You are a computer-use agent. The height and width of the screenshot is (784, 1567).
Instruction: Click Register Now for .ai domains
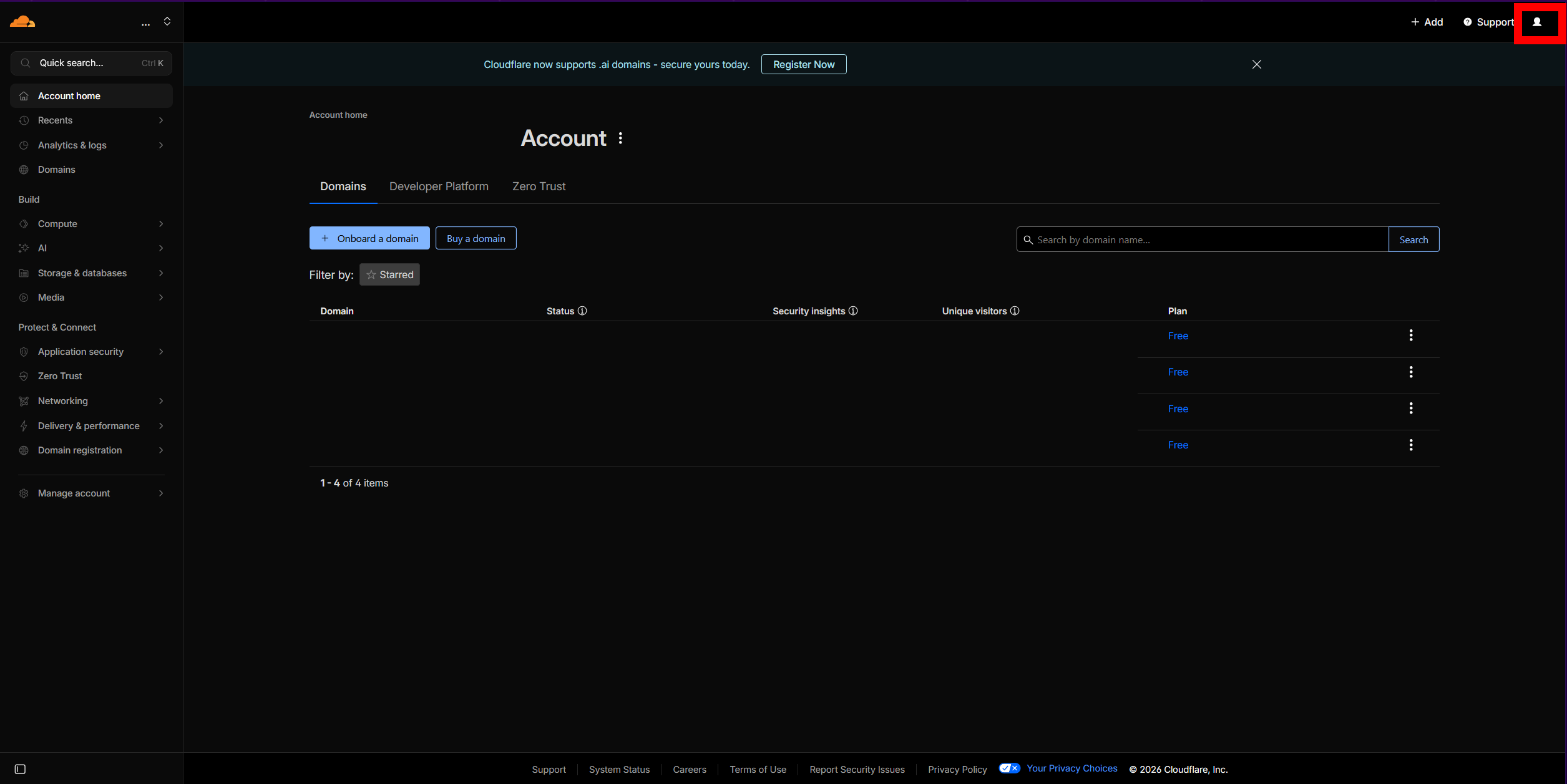[803, 64]
